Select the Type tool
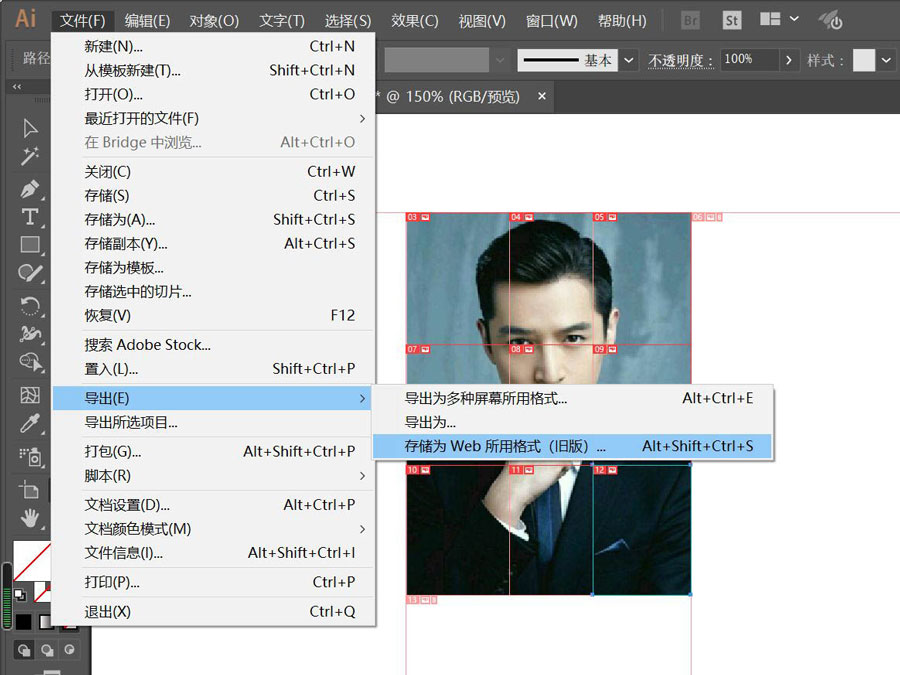Screen dimensions: 900x675 point(30,217)
